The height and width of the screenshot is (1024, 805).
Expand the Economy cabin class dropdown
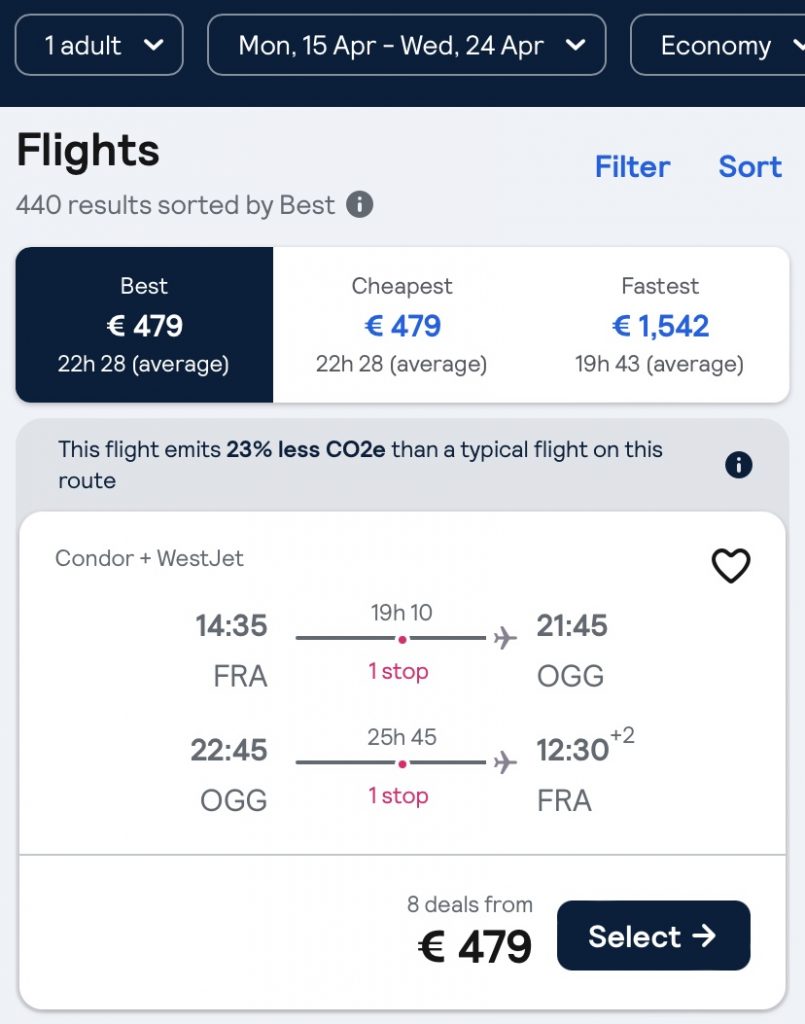click(718, 45)
